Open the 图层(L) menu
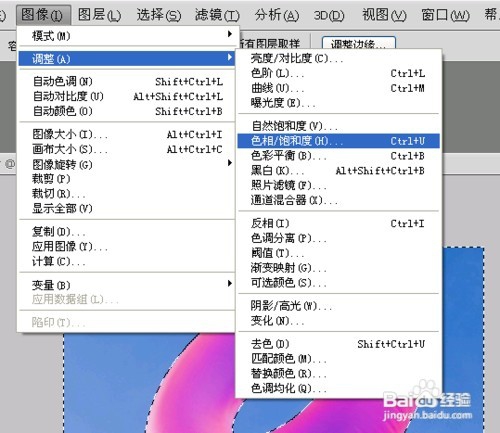 [99, 15]
